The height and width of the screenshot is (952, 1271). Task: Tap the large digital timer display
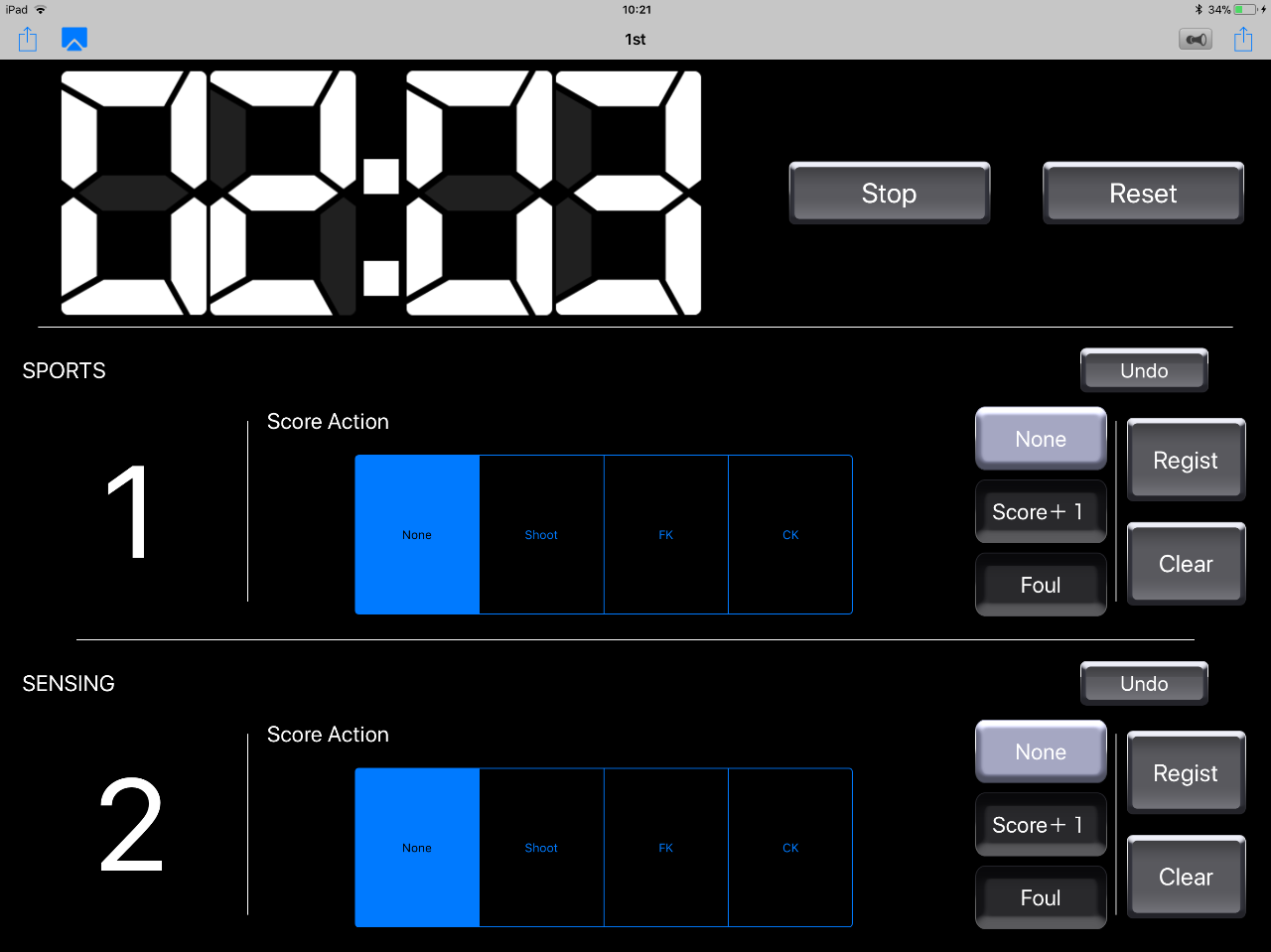click(381, 193)
